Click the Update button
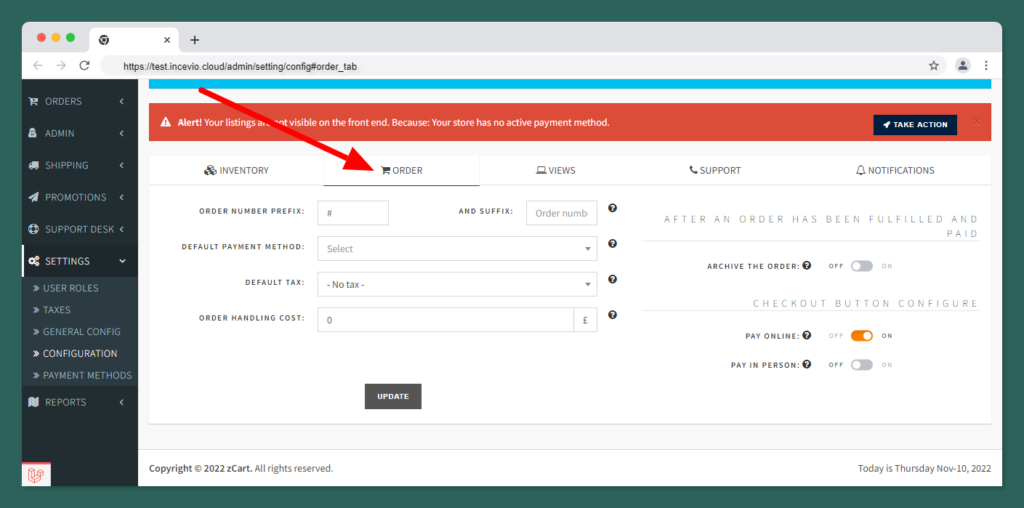Viewport: 1024px width, 508px height. [x=393, y=396]
